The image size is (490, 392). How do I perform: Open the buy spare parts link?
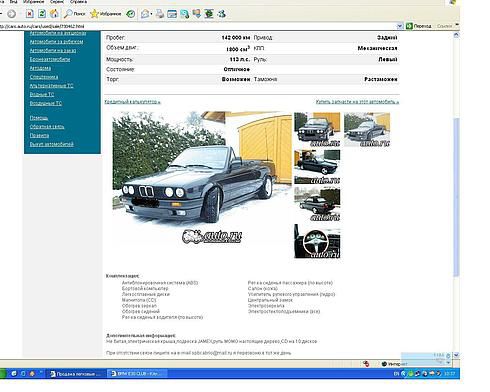[x=357, y=102]
